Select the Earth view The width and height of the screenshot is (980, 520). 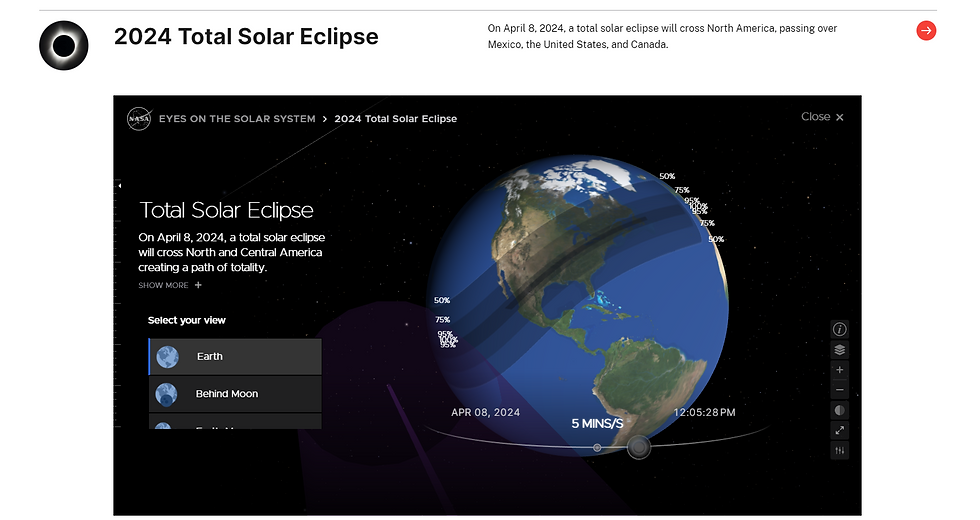point(235,357)
